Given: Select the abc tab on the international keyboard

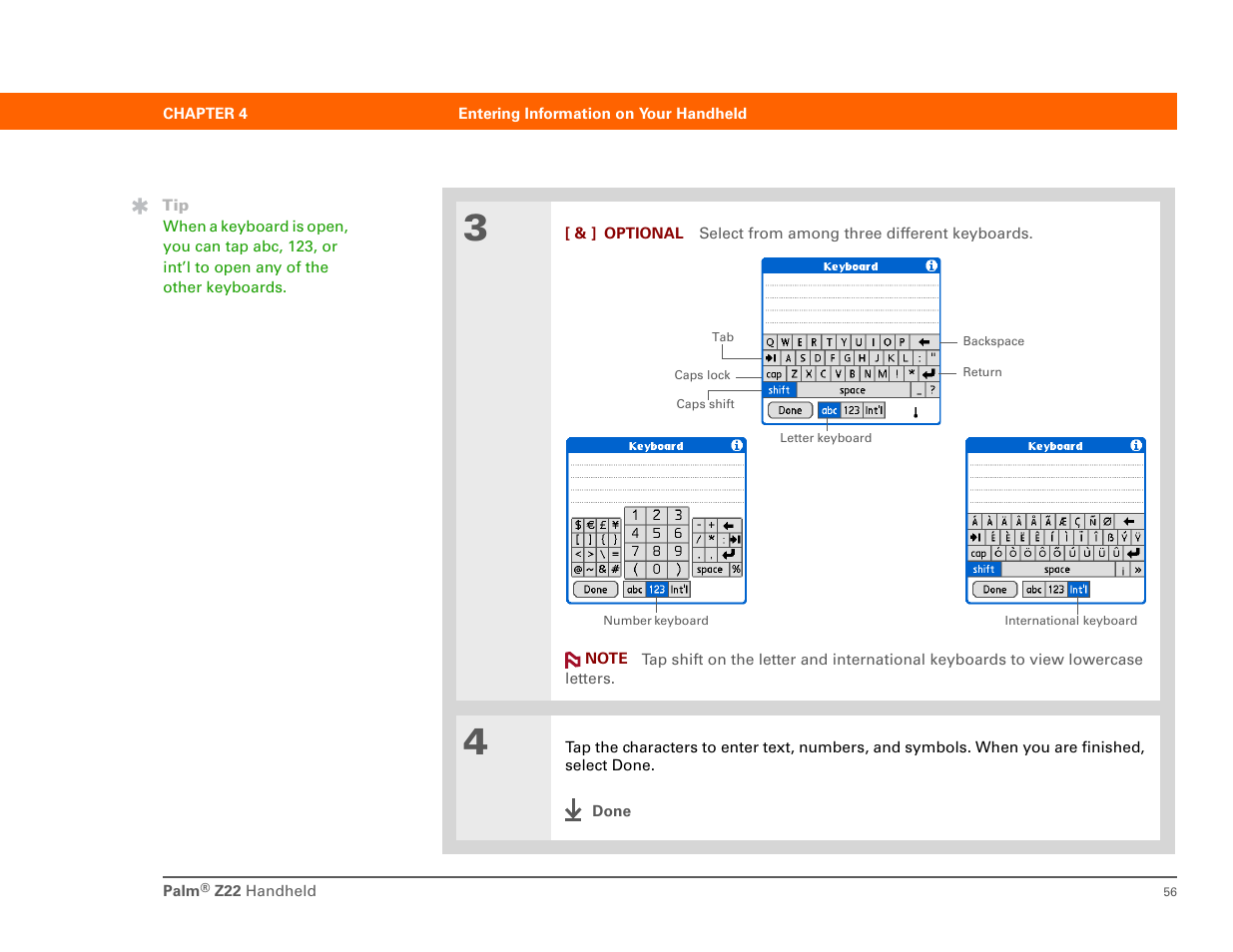Looking at the screenshot, I should 1034,590.
